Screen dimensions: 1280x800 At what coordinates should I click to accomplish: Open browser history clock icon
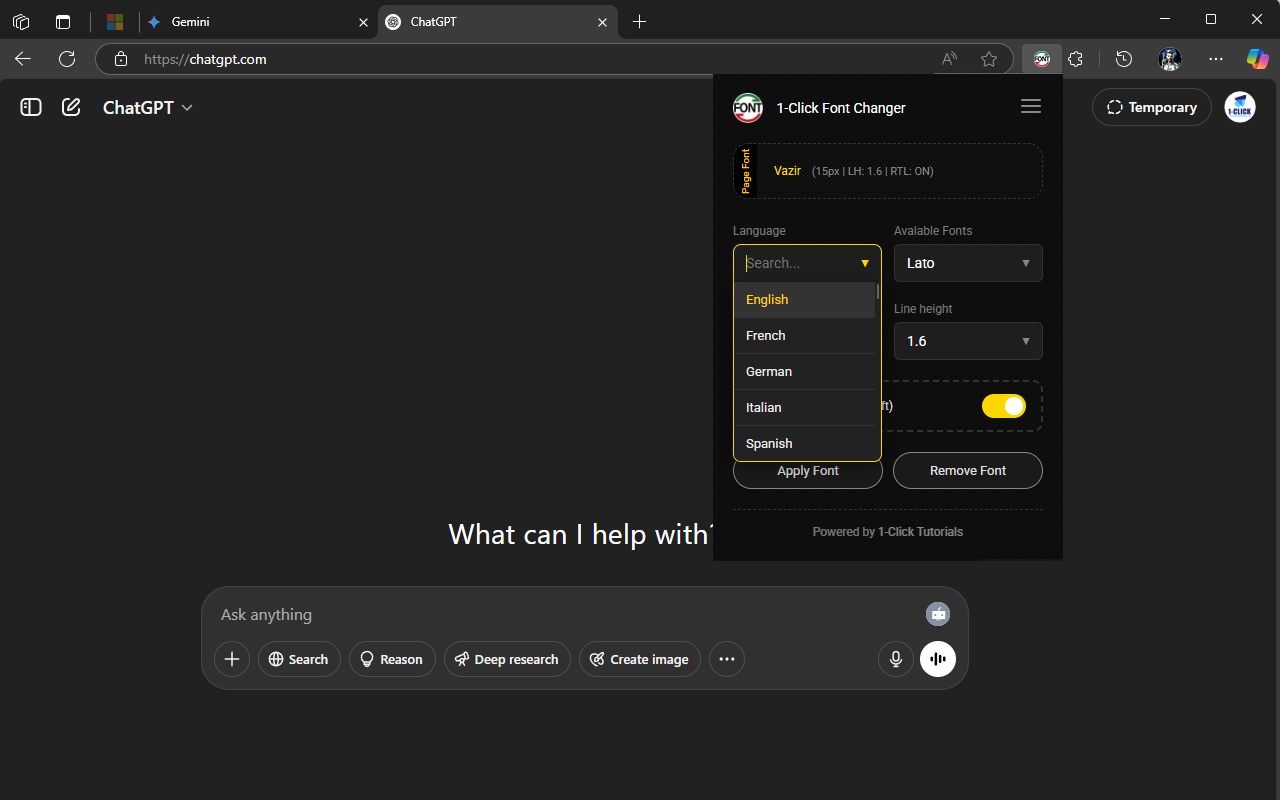(1124, 59)
